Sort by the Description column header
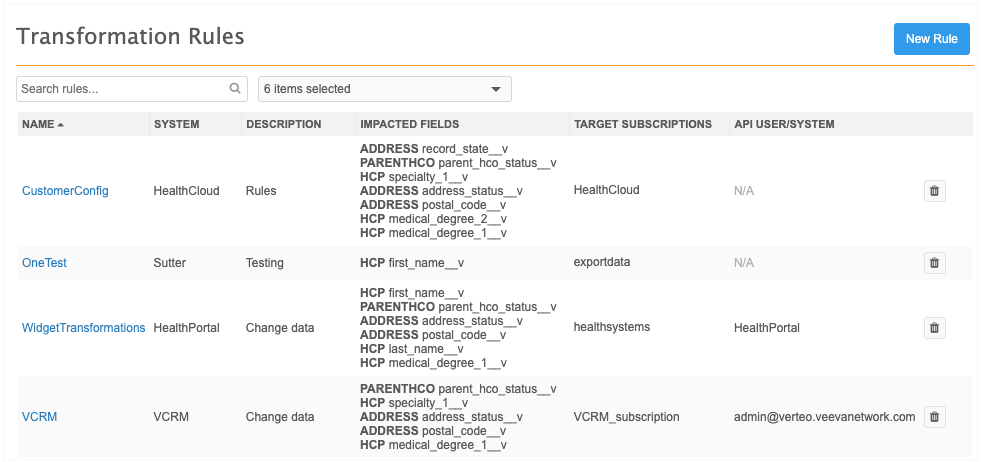The height and width of the screenshot is (462, 981). coord(283,124)
